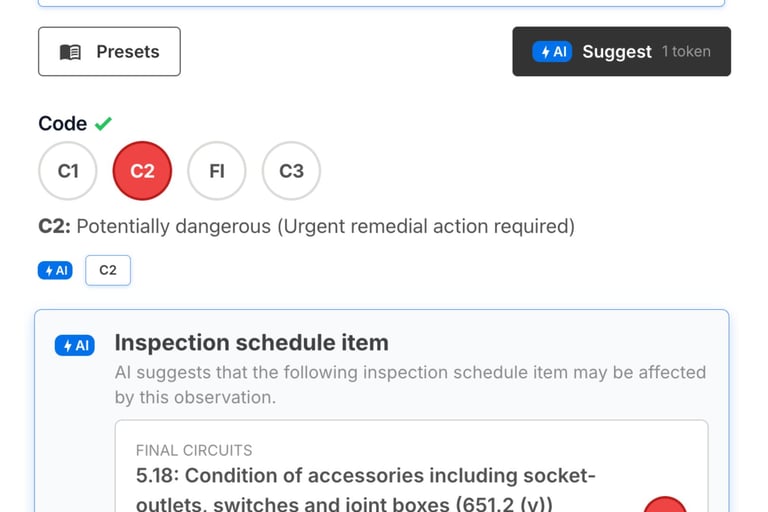
Task: Click the Presets button label
Action: point(127,52)
